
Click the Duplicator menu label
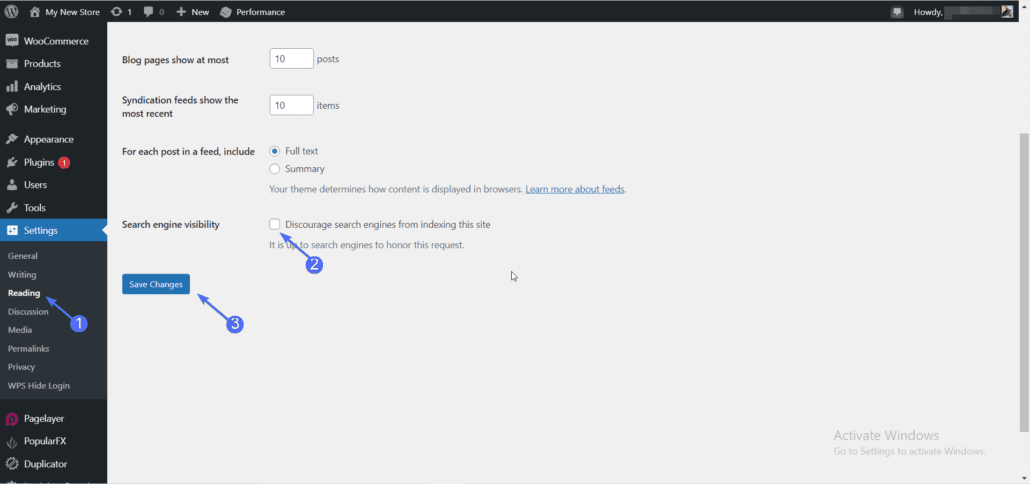point(45,464)
